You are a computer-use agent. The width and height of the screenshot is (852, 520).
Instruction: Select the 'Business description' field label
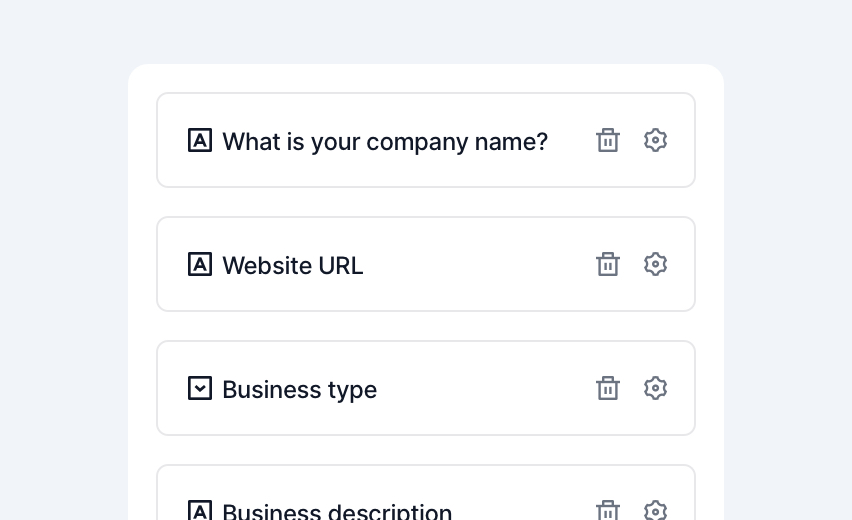[x=337, y=511]
